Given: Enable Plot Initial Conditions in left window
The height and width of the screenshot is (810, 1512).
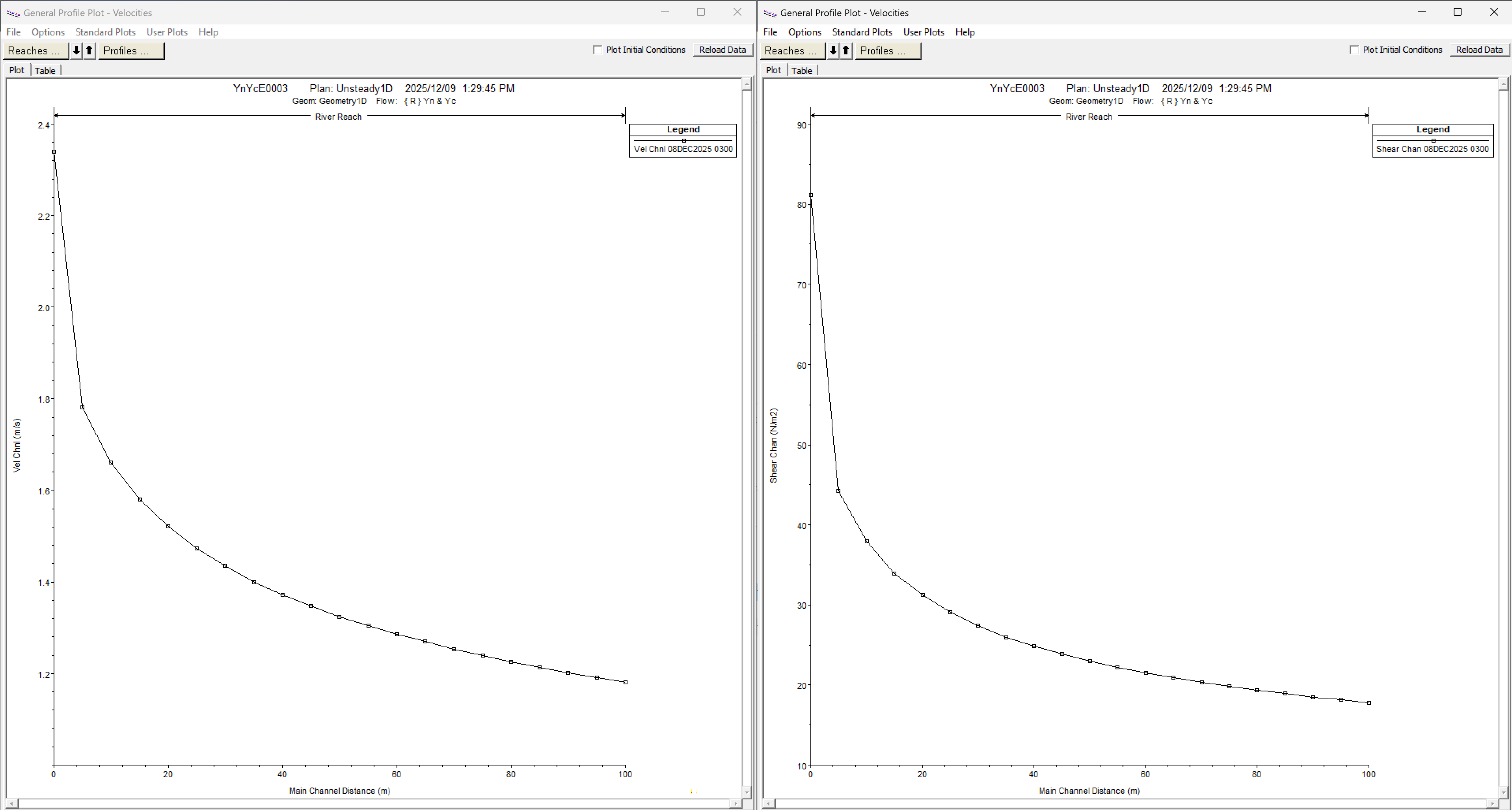Looking at the screenshot, I should [x=598, y=50].
